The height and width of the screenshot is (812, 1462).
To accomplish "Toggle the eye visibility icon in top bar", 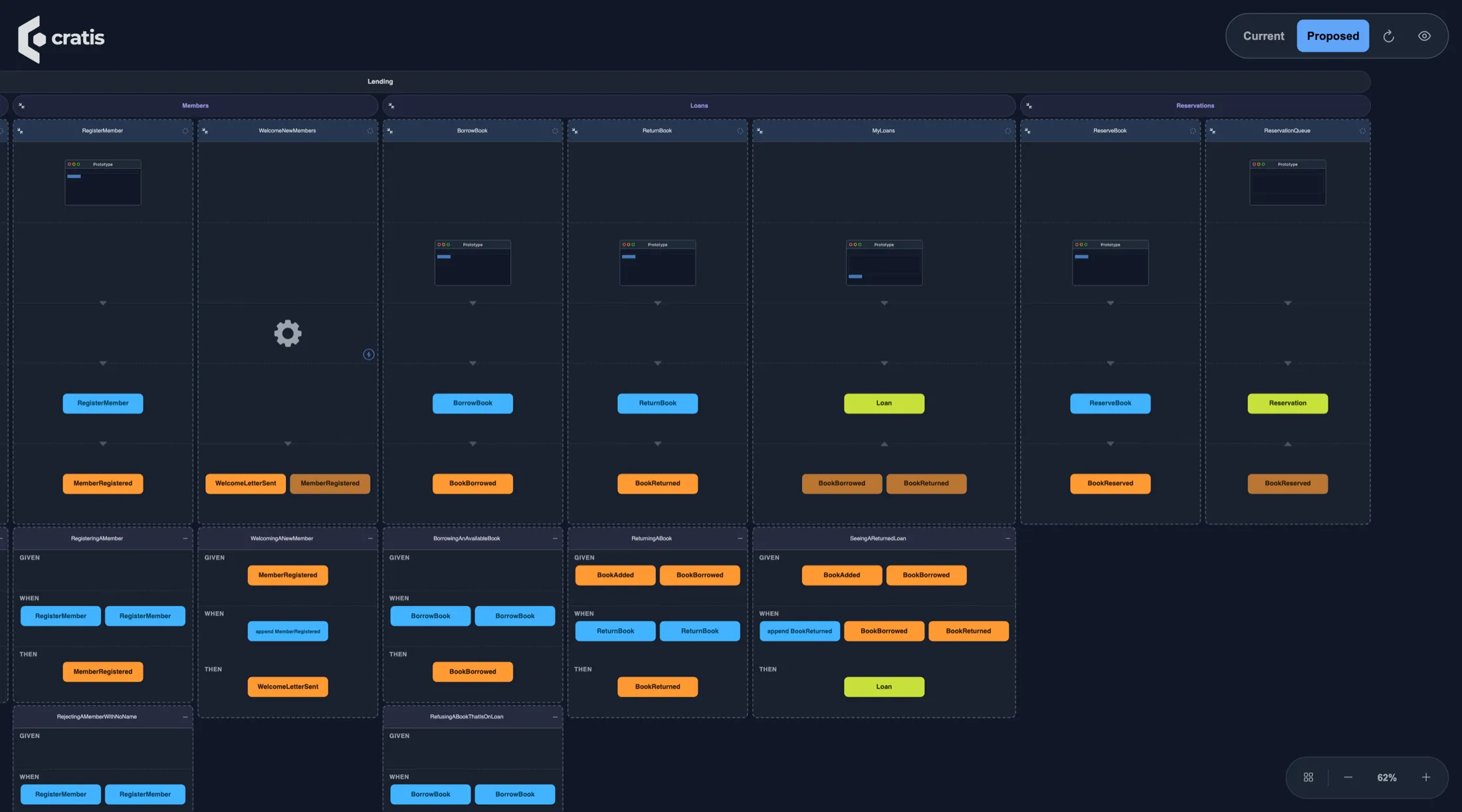I will [1424, 37].
